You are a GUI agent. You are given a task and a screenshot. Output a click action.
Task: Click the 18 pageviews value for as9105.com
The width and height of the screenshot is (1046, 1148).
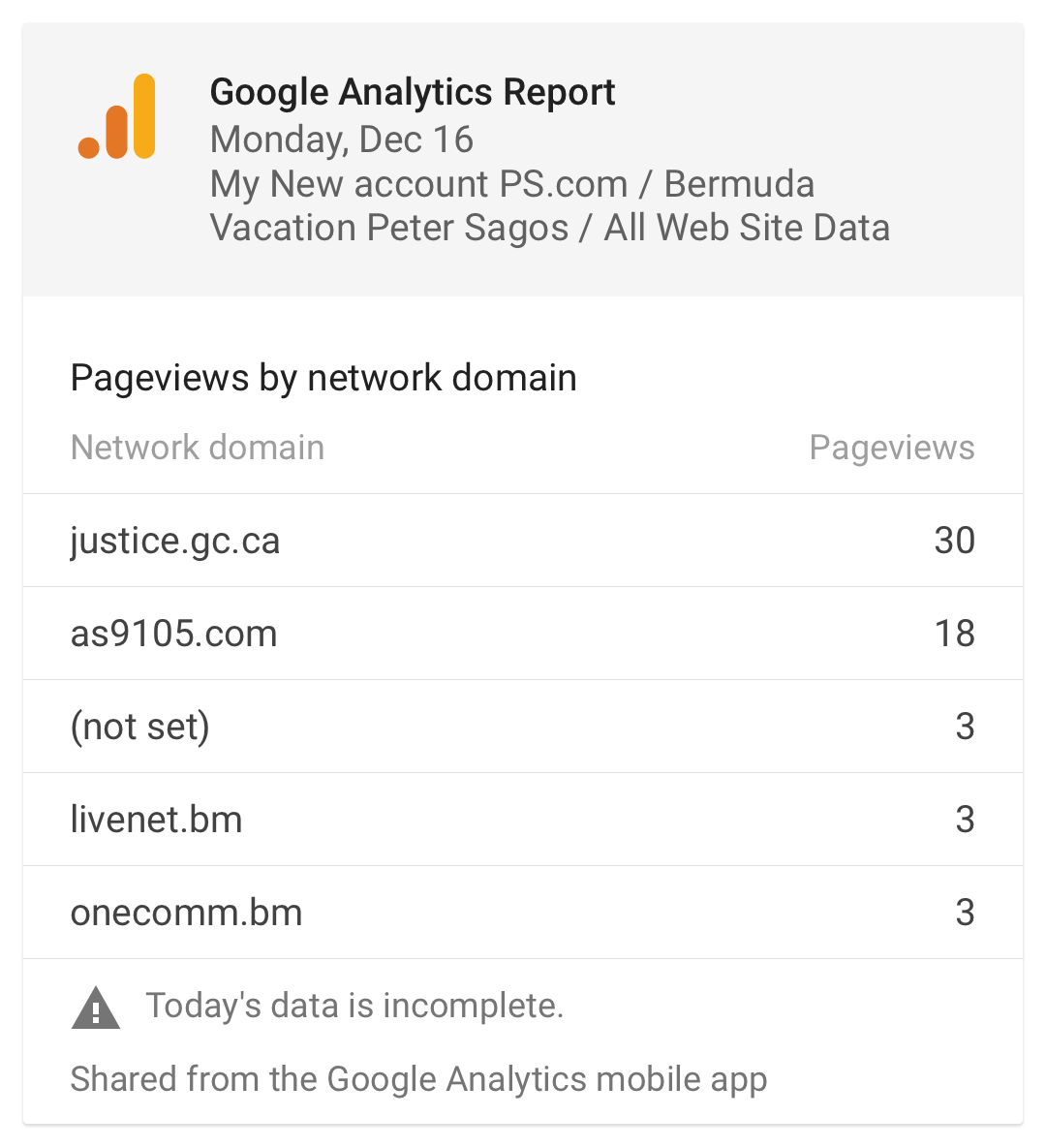point(954,634)
